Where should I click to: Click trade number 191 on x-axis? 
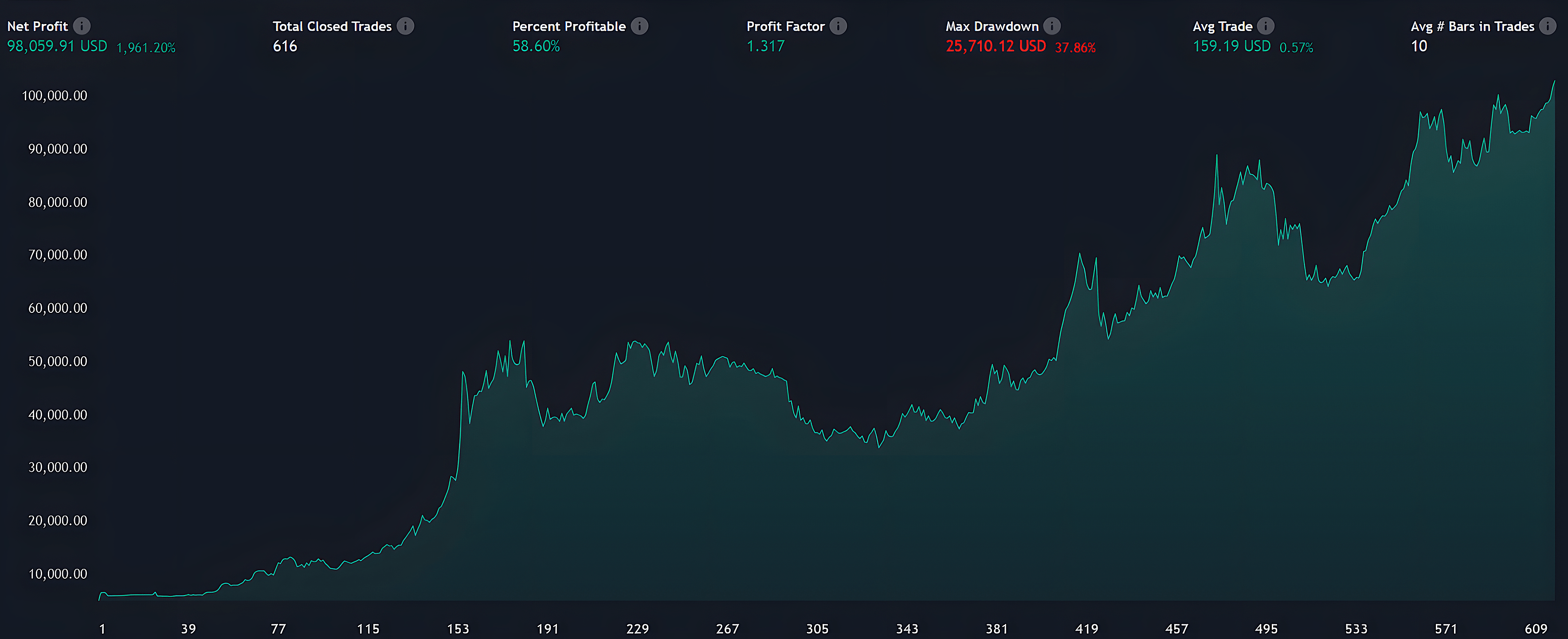click(548, 629)
